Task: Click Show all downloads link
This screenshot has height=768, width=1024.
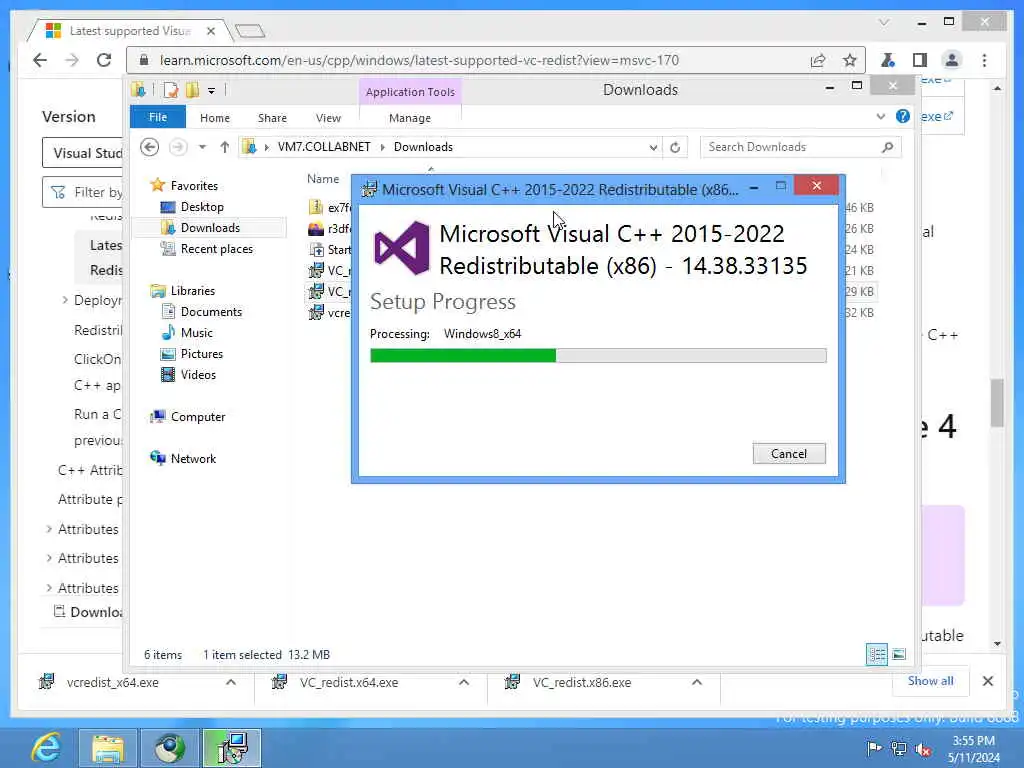Action: click(930, 680)
